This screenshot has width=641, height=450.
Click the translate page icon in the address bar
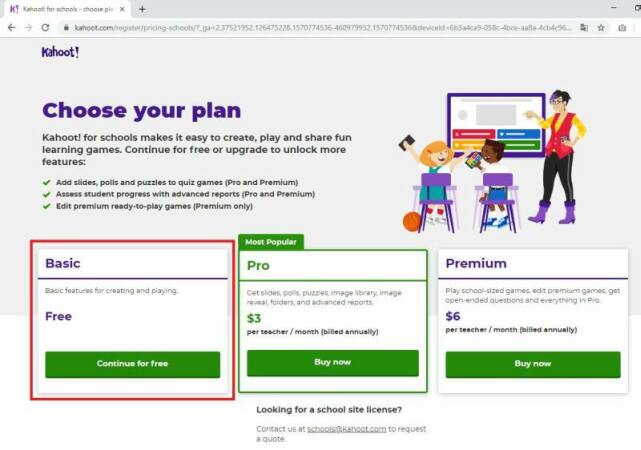click(584, 28)
